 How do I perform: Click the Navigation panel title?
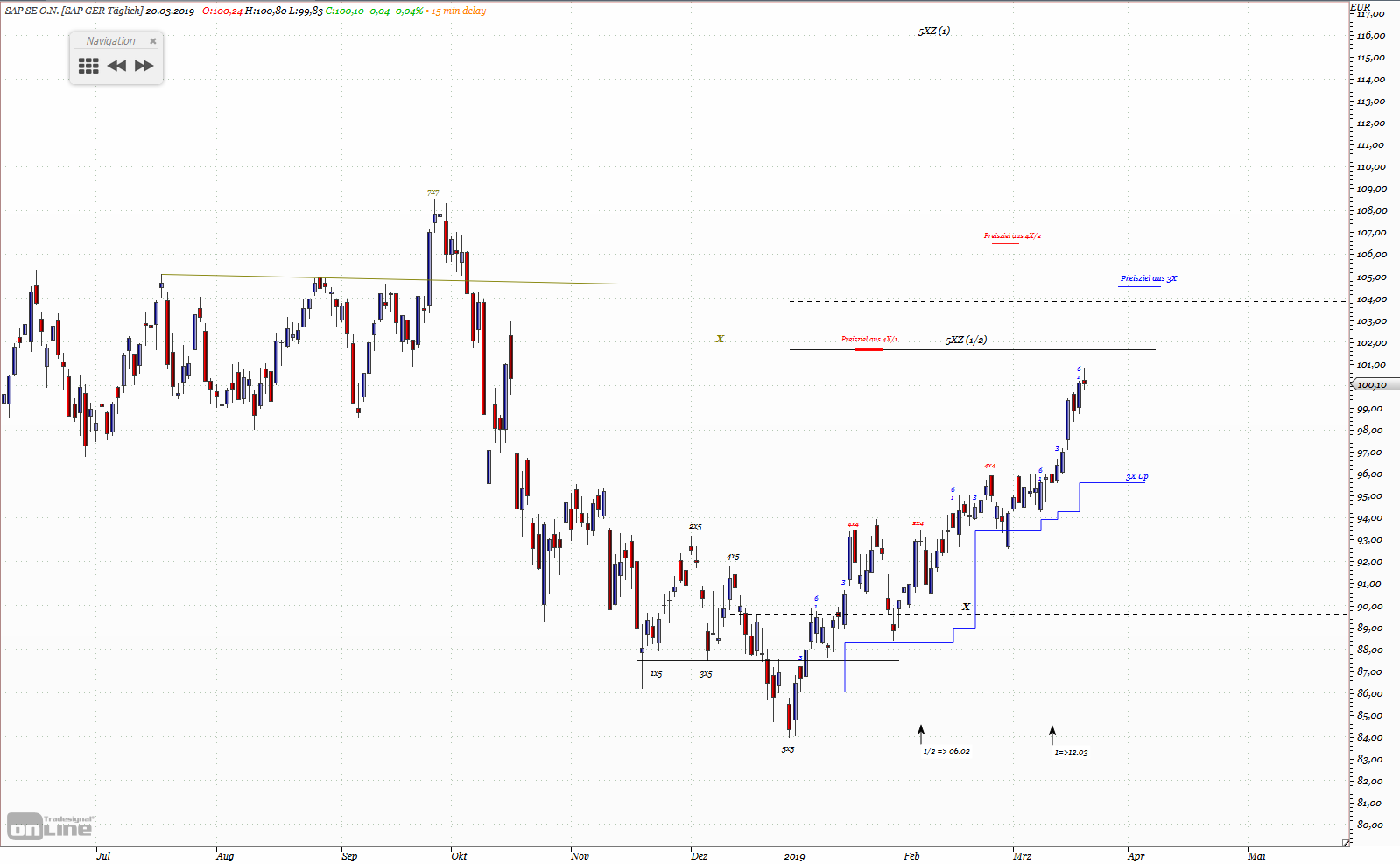tap(110, 41)
